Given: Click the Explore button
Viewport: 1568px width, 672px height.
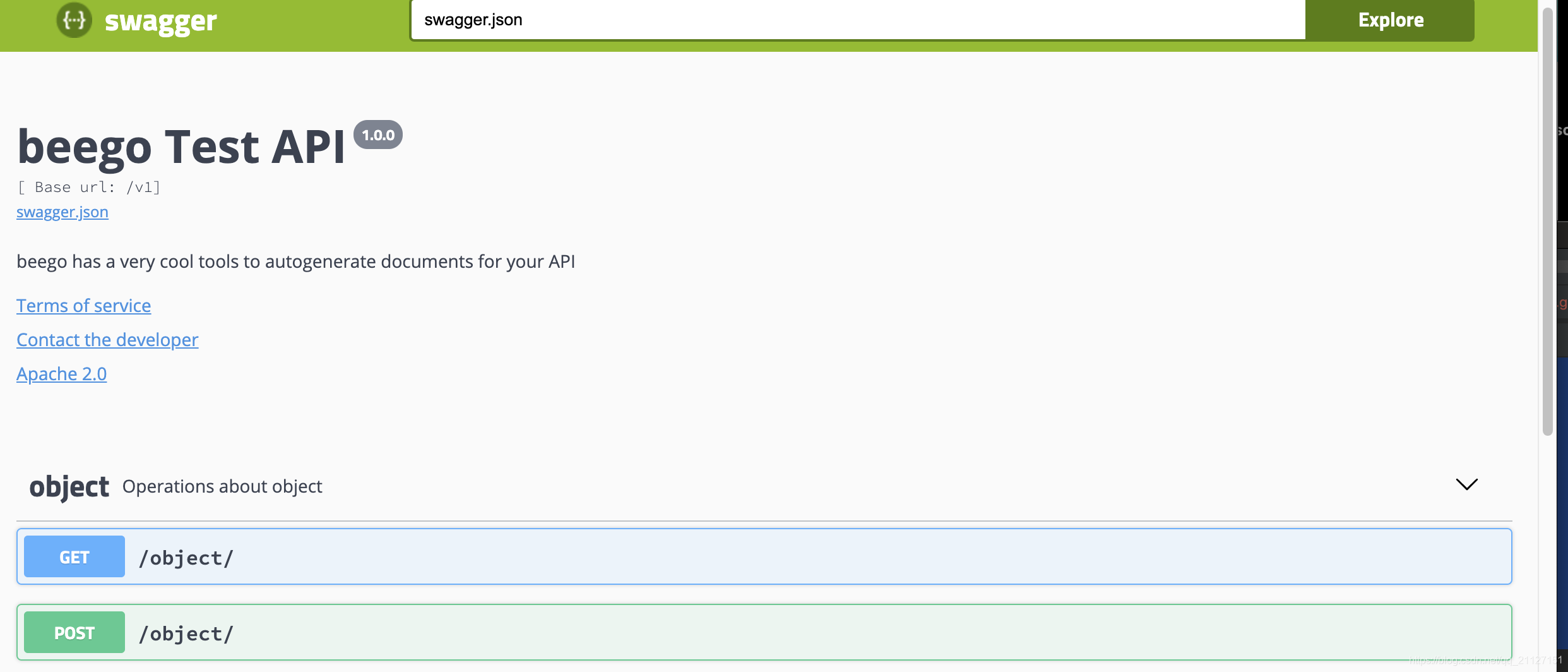Looking at the screenshot, I should point(1390,20).
